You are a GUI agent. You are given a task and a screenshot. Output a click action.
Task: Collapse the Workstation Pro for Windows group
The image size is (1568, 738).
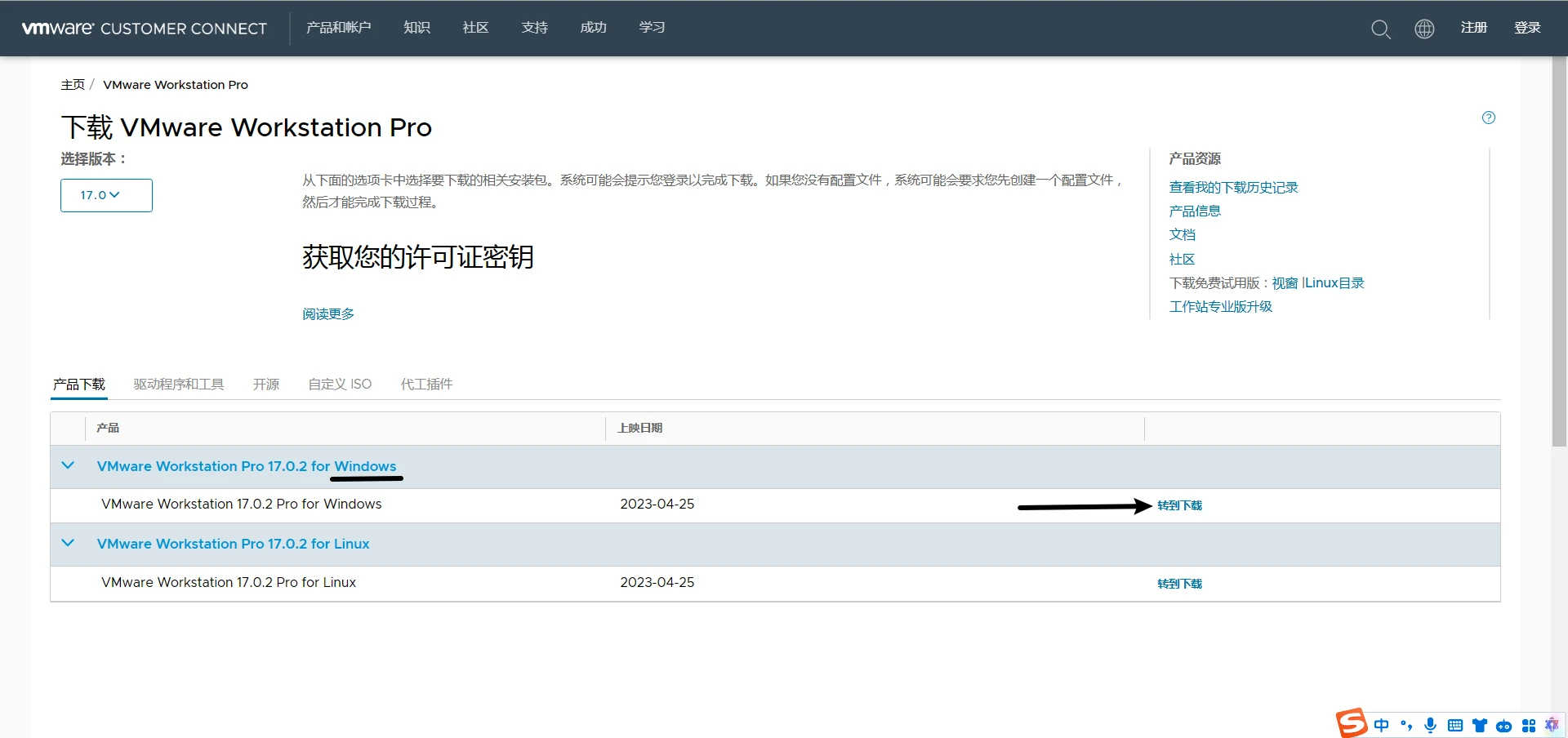(68, 465)
